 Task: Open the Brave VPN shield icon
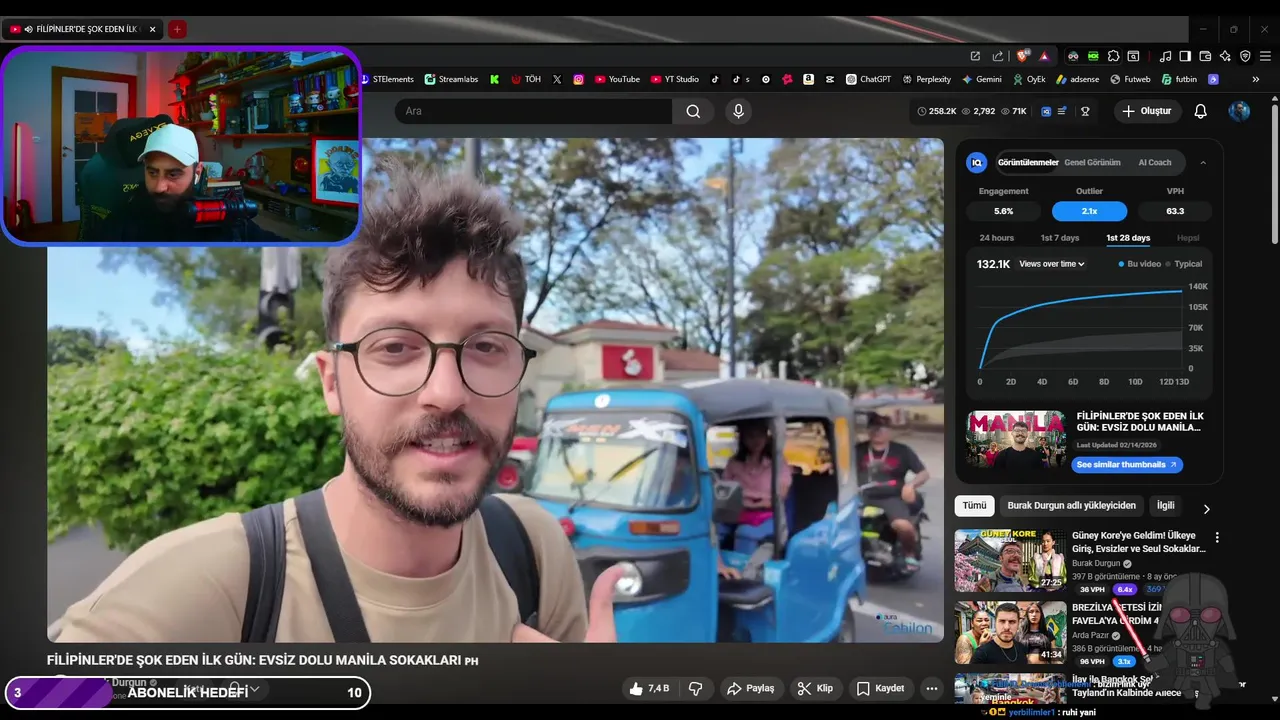tap(1245, 56)
